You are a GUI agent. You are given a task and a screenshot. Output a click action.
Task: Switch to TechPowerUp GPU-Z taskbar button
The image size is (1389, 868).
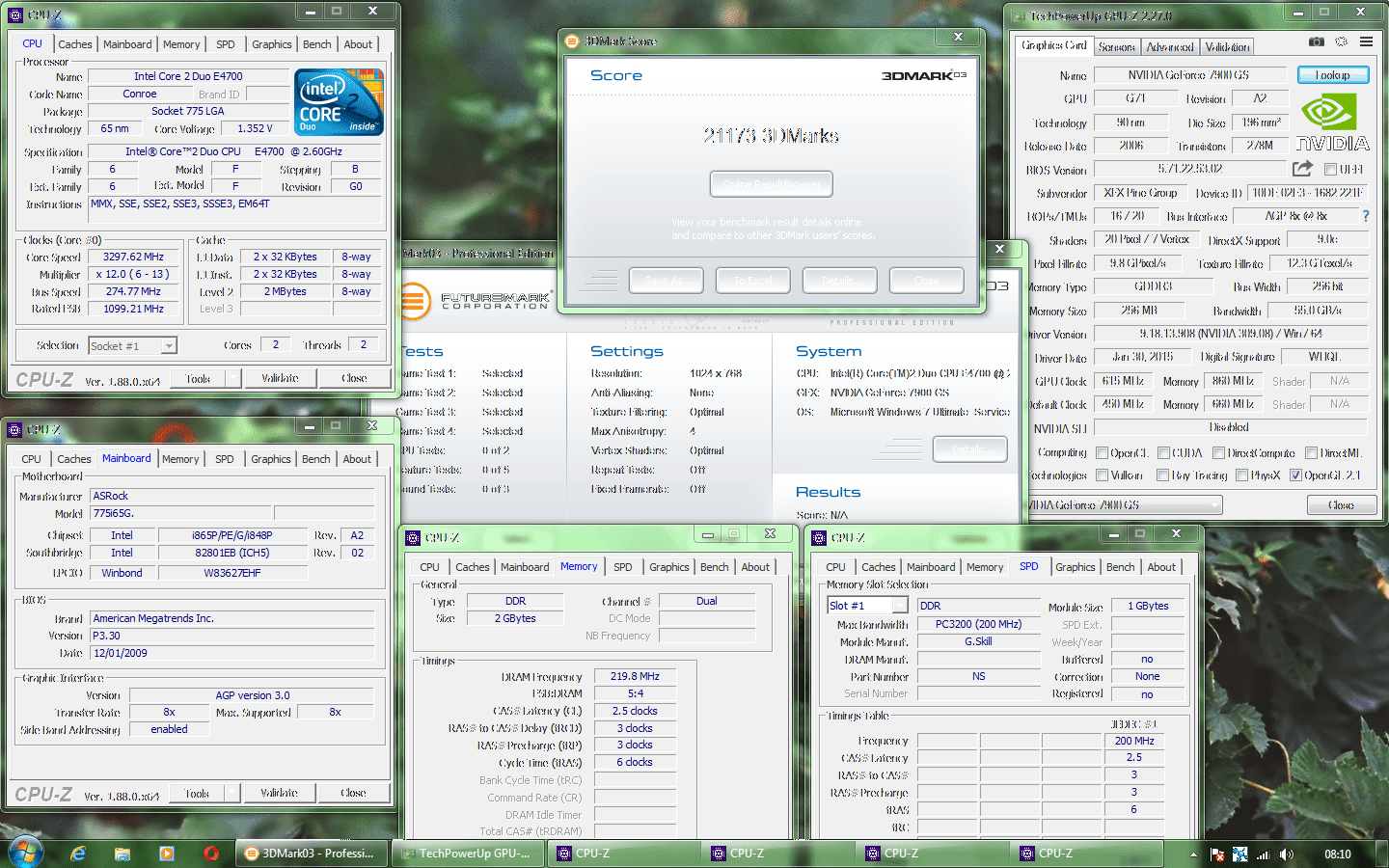click(467, 854)
